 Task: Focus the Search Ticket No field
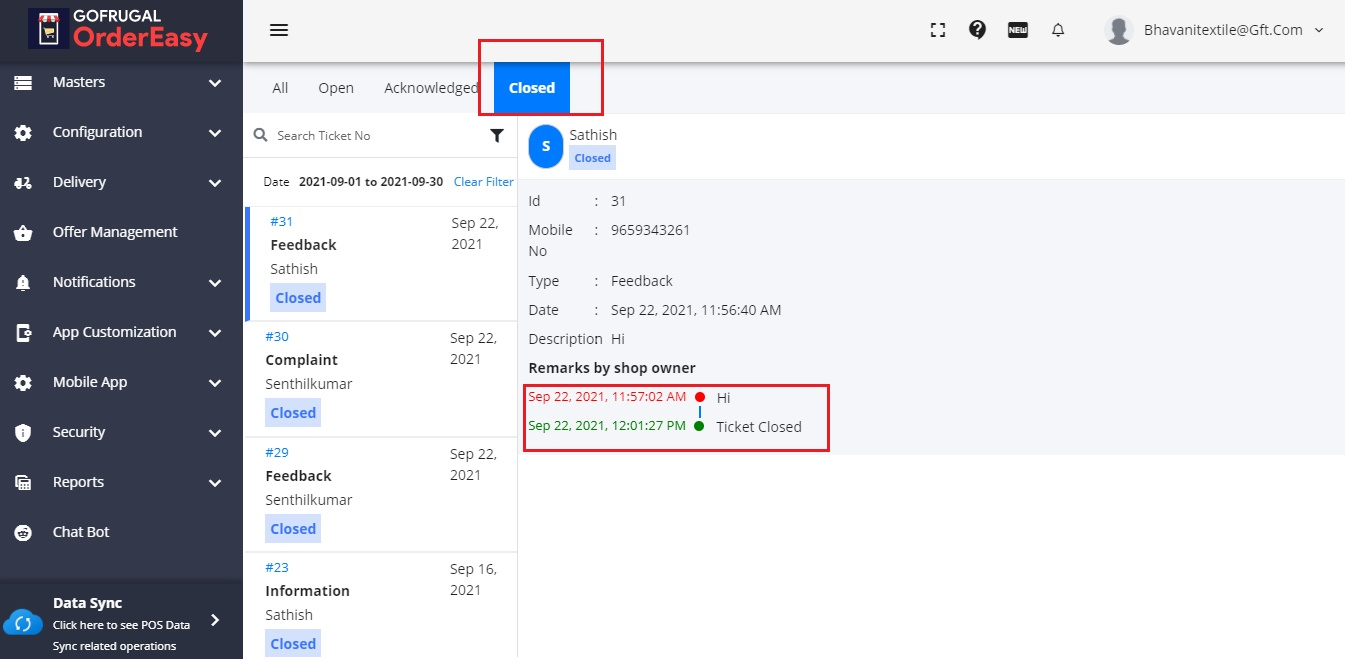[378, 135]
